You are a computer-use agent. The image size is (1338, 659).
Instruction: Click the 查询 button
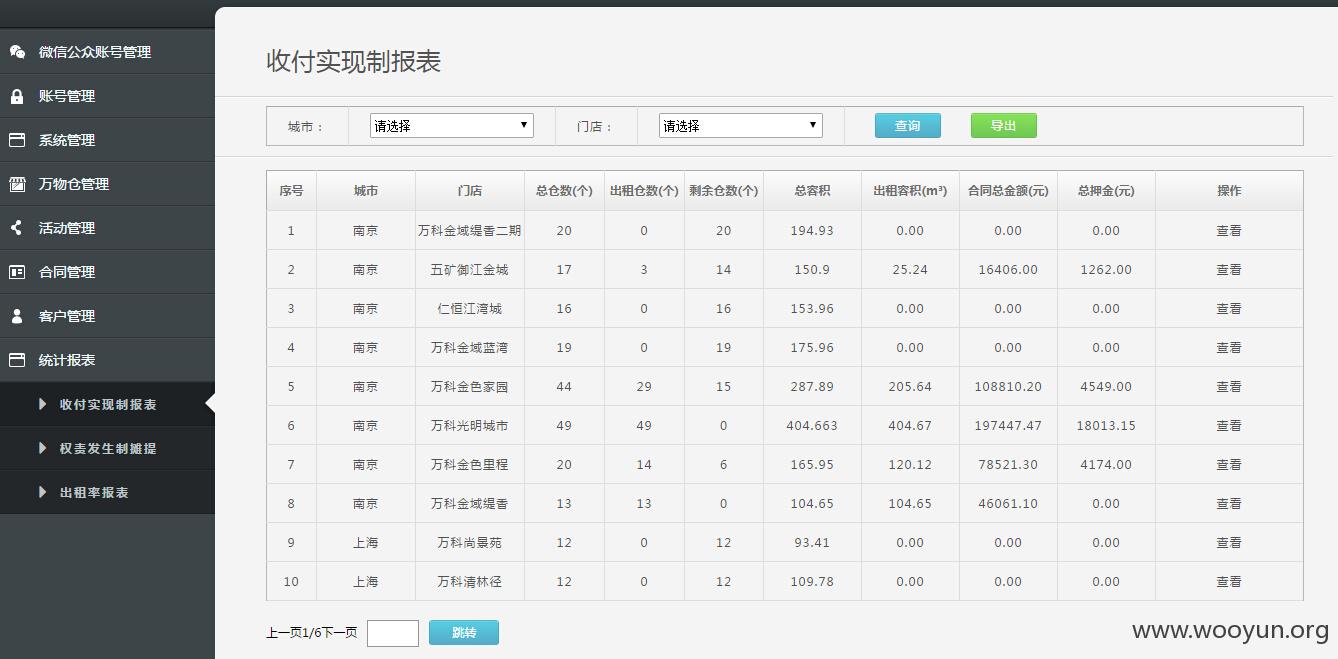tap(908, 125)
